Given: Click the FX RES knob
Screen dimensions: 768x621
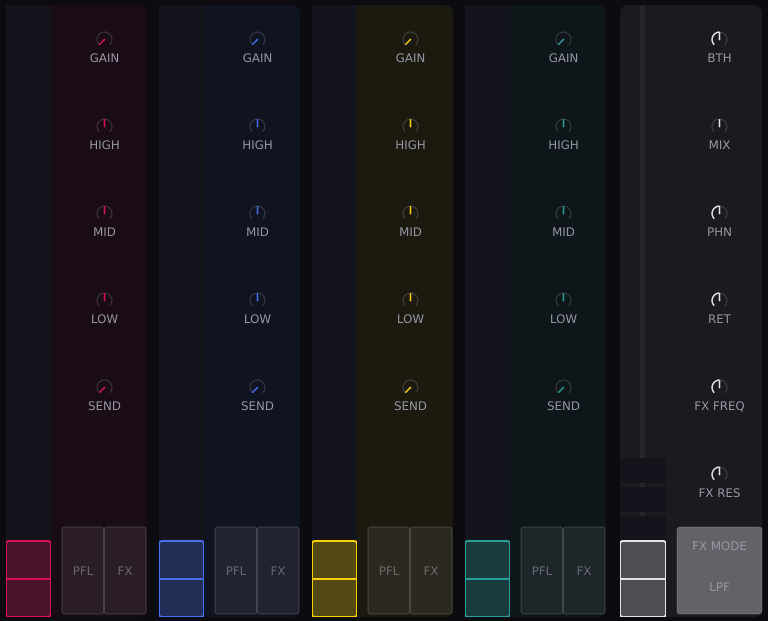Looking at the screenshot, I should pyautogui.click(x=719, y=474).
